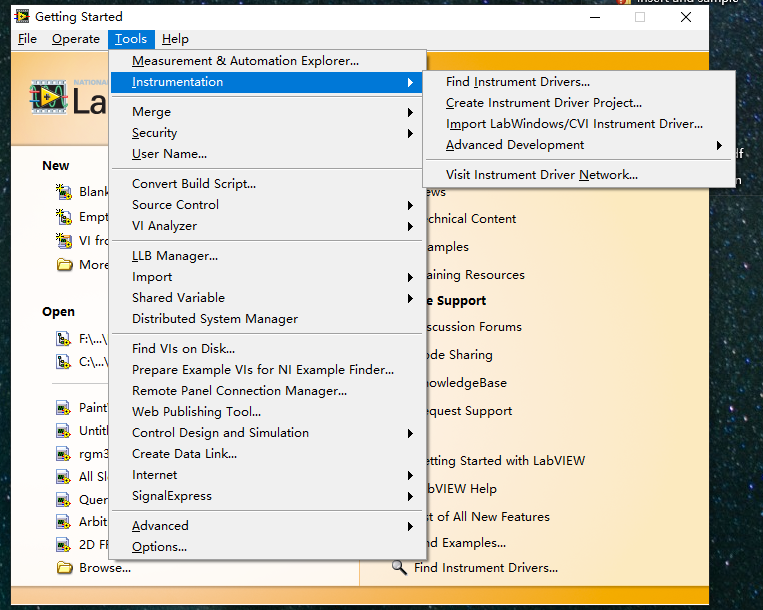Viewport: 763px width, 610px height.
Task: Click the Browse folder icon
Action: [x=64, y=568]
